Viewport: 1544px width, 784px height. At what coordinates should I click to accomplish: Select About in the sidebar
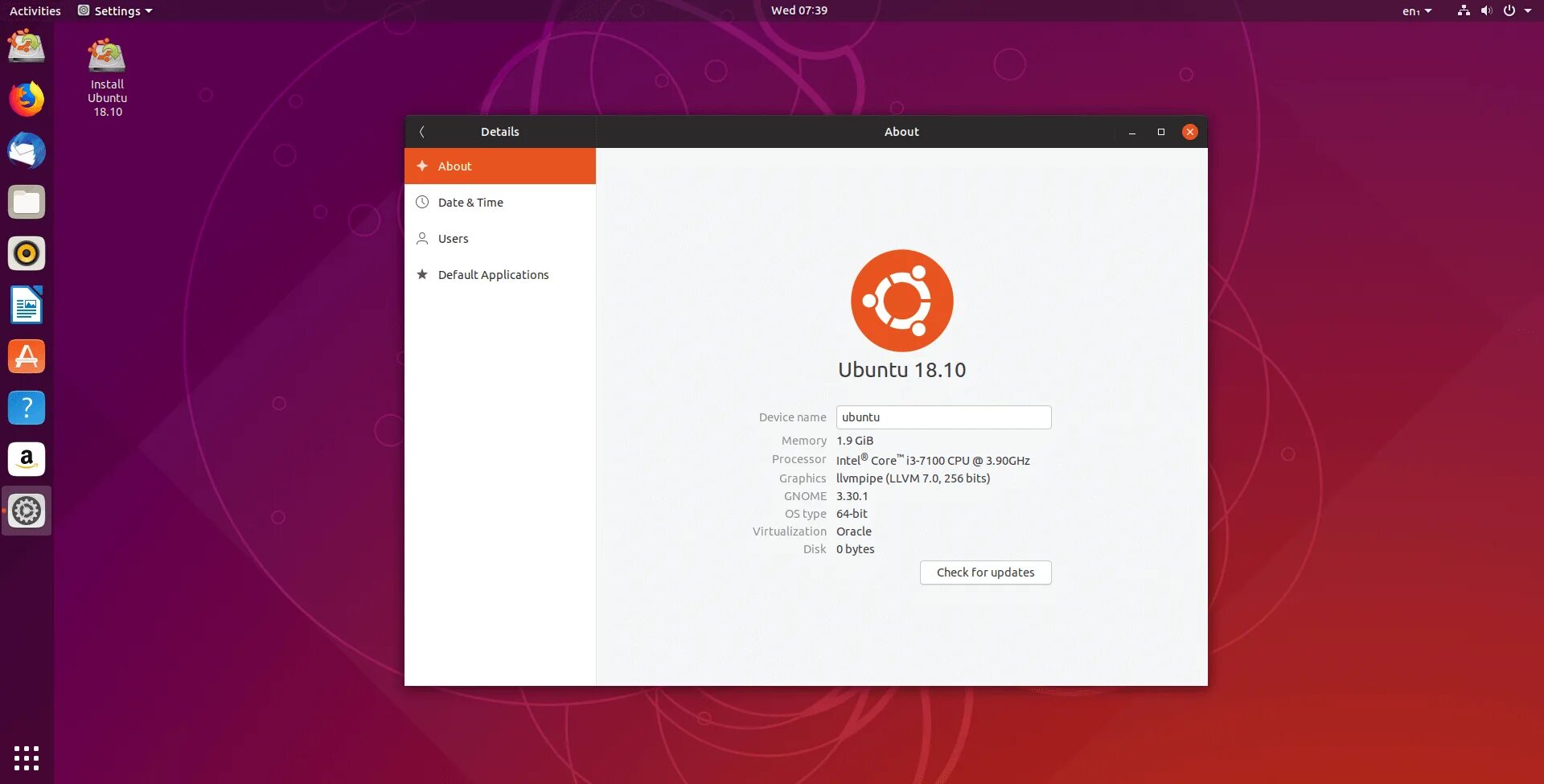coord(500,166)
